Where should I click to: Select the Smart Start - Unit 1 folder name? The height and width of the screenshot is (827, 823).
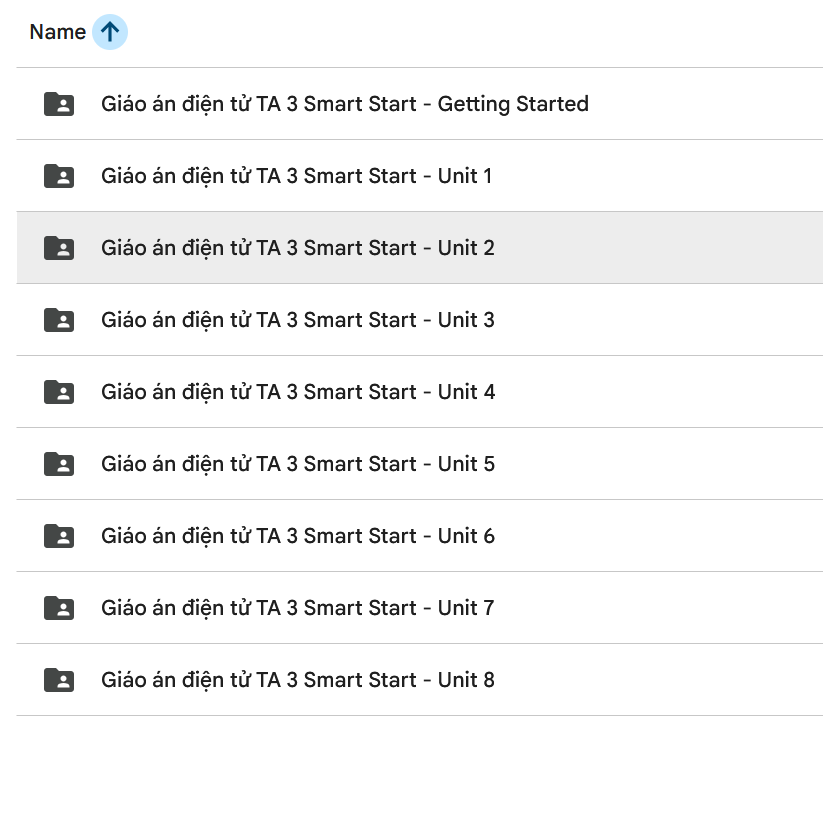296,176
